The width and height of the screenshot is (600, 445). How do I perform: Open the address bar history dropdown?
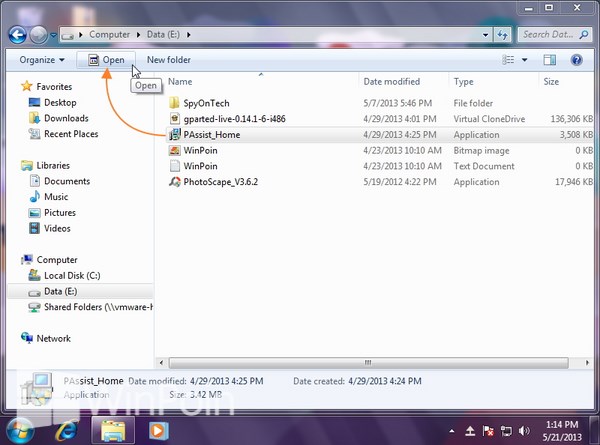[x=485, y=35]
